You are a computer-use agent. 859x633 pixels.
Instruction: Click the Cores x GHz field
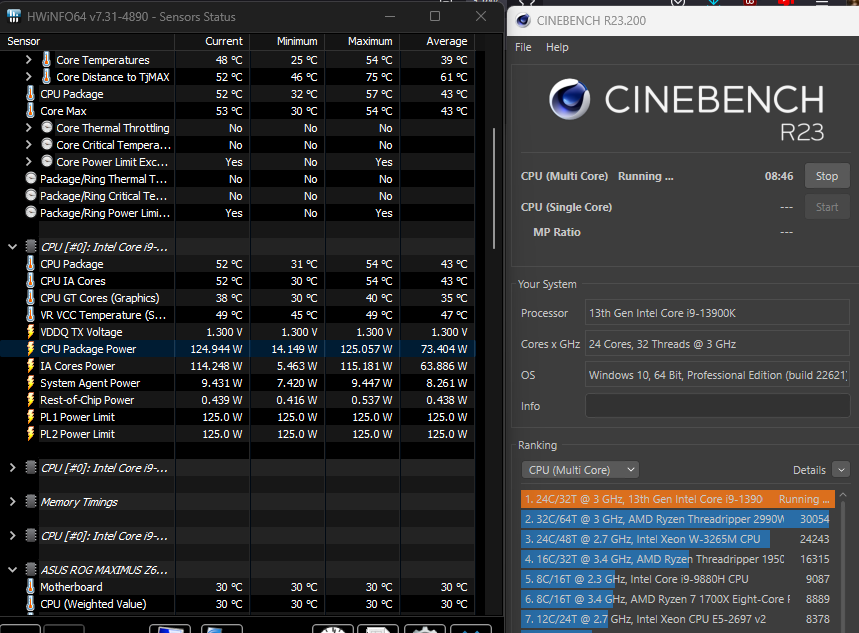717,344
